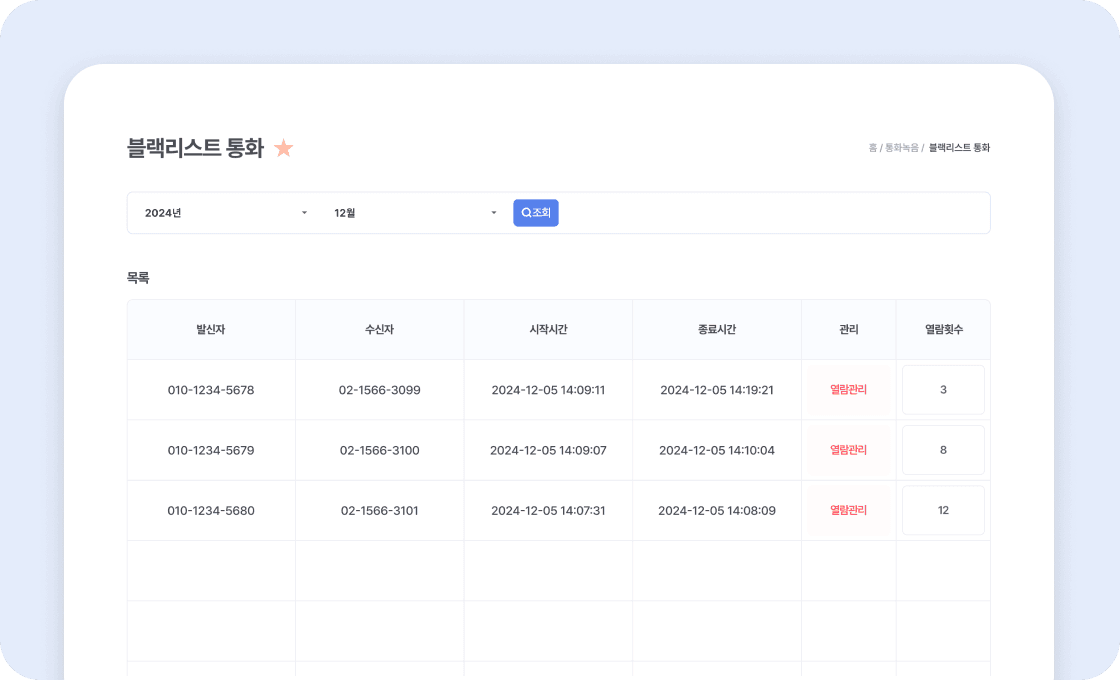Screen dimensions: 1120x680
Task: Click 열람관리 for caller 010-1234-5680
Action: click(848, 510)
